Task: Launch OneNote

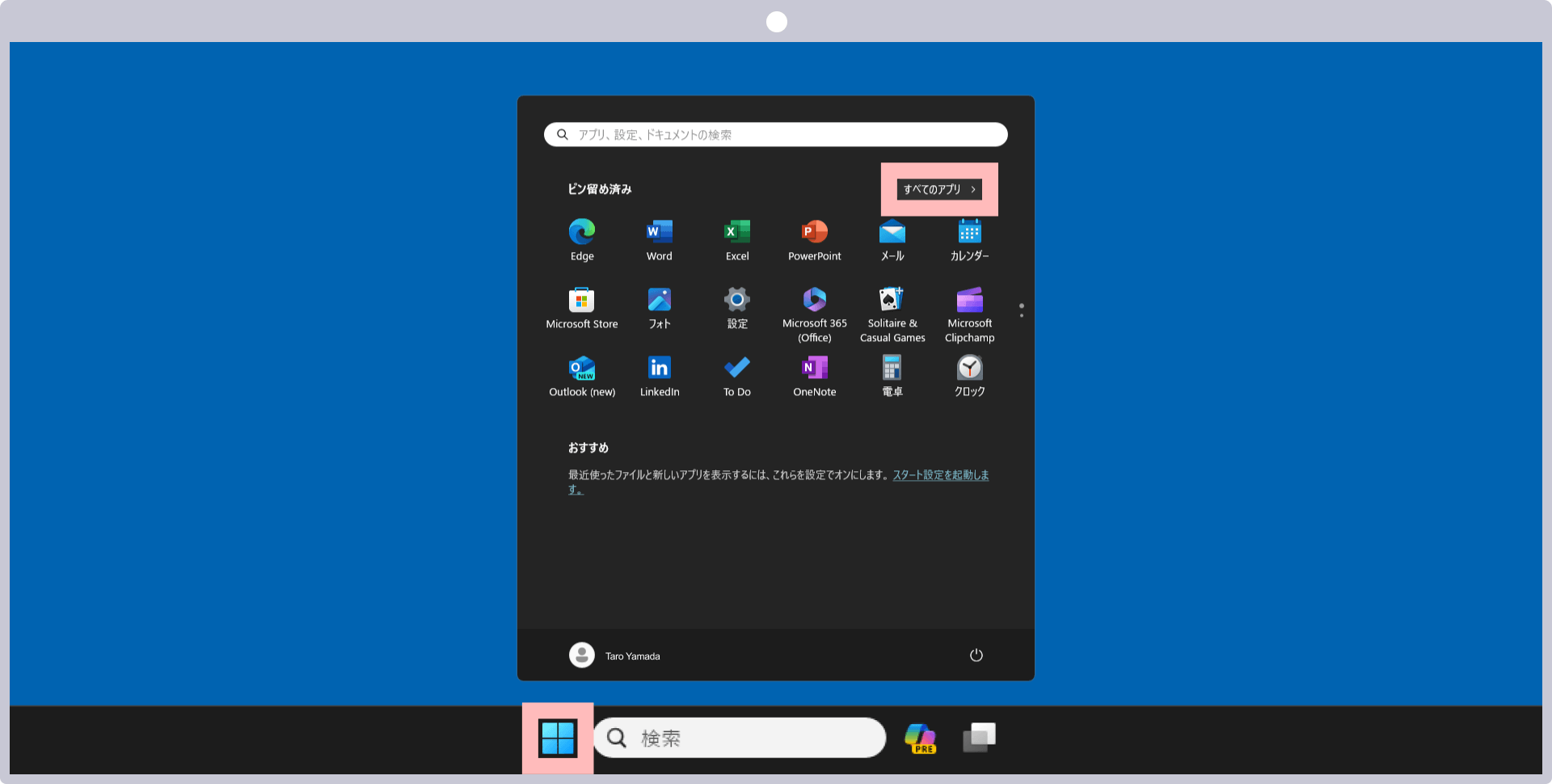Action: coord(815,377)
